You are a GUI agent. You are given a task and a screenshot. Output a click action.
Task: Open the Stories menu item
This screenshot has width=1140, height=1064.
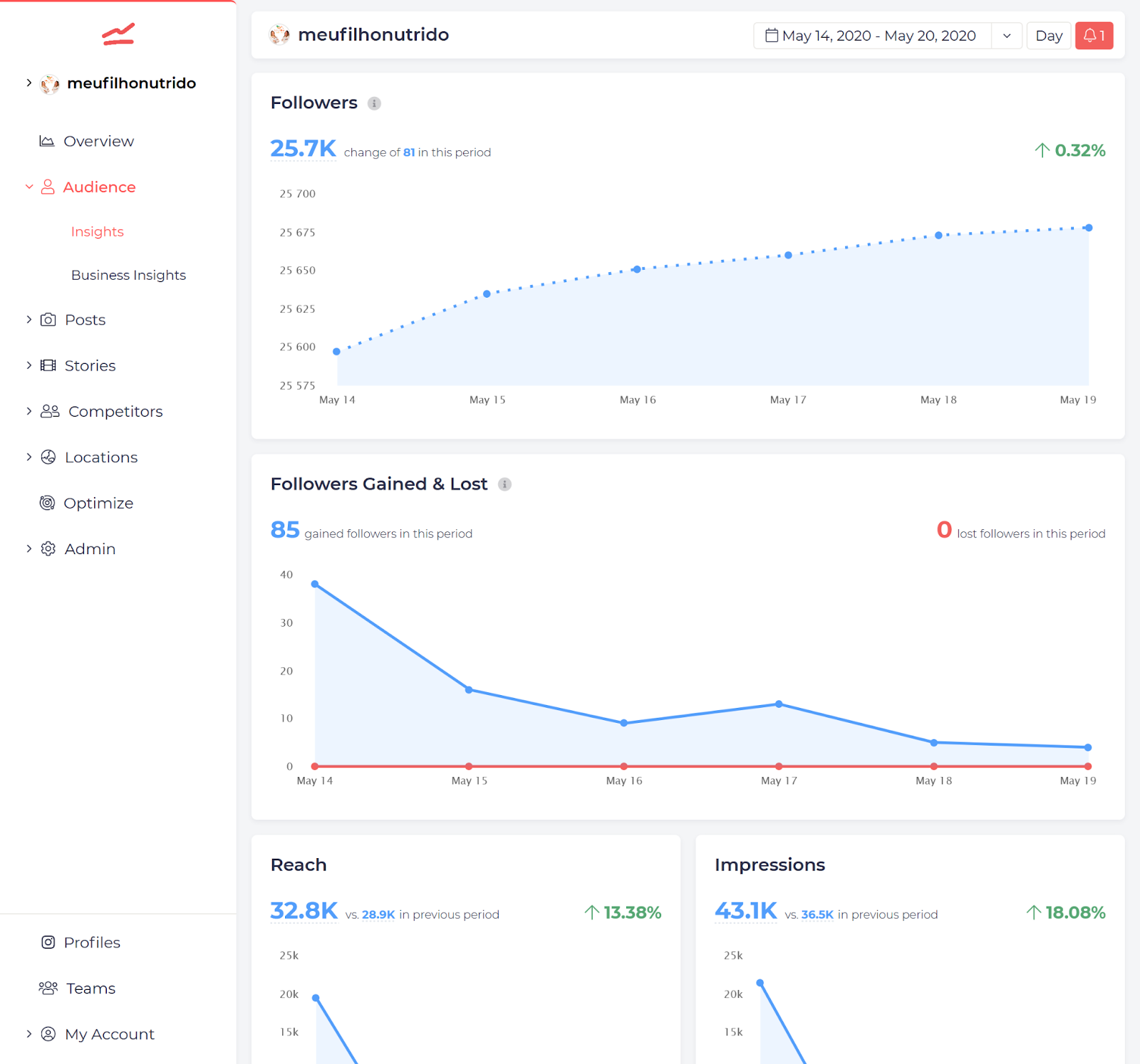click(x=90, y=365)
